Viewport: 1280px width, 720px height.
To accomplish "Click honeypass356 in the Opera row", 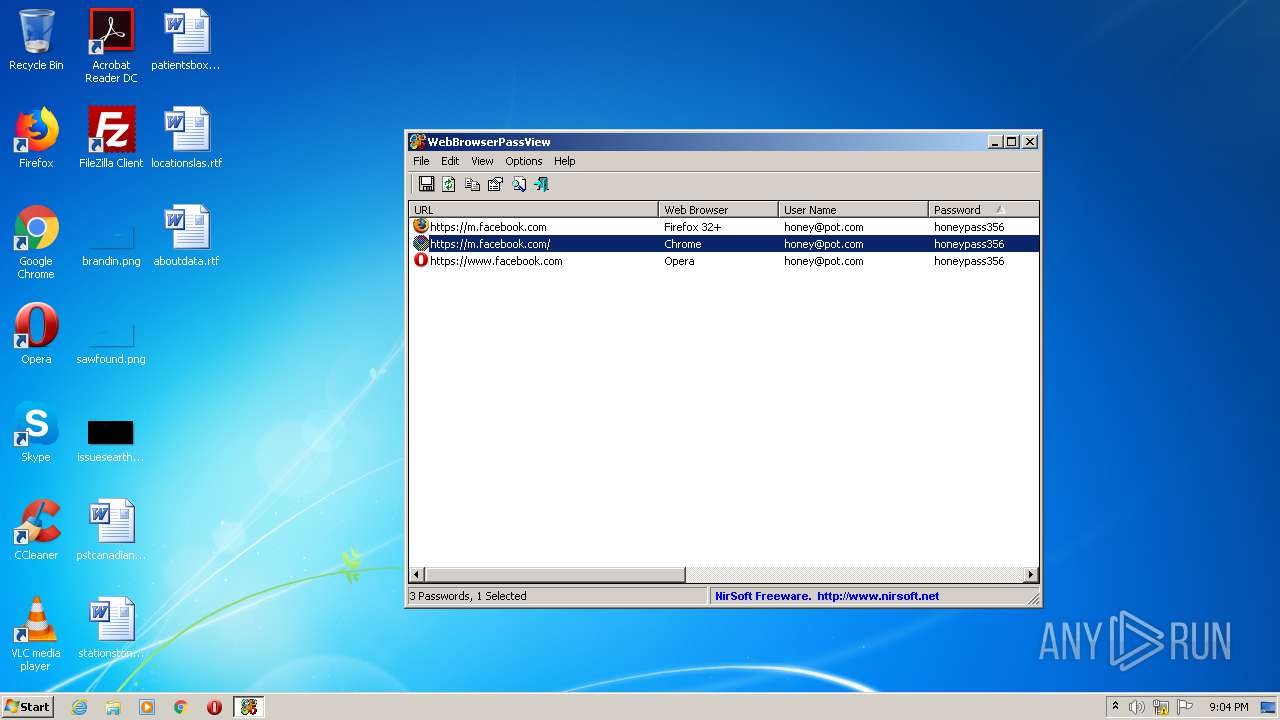I will (x=969, y=261).
